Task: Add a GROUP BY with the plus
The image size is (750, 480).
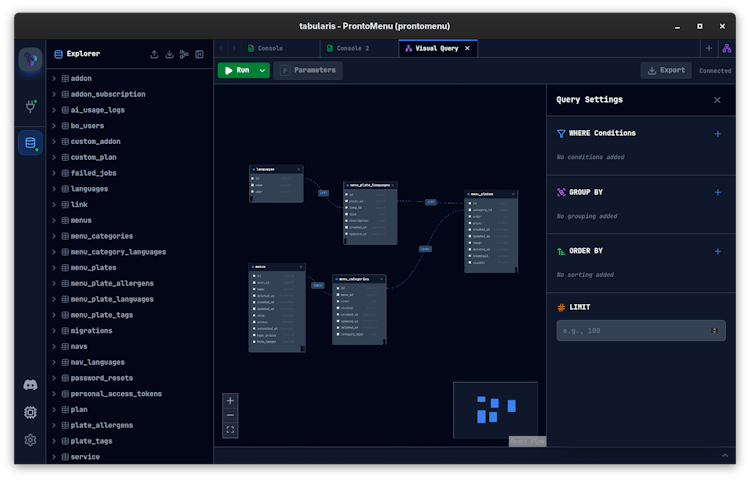Action: (x=717, y=192)
